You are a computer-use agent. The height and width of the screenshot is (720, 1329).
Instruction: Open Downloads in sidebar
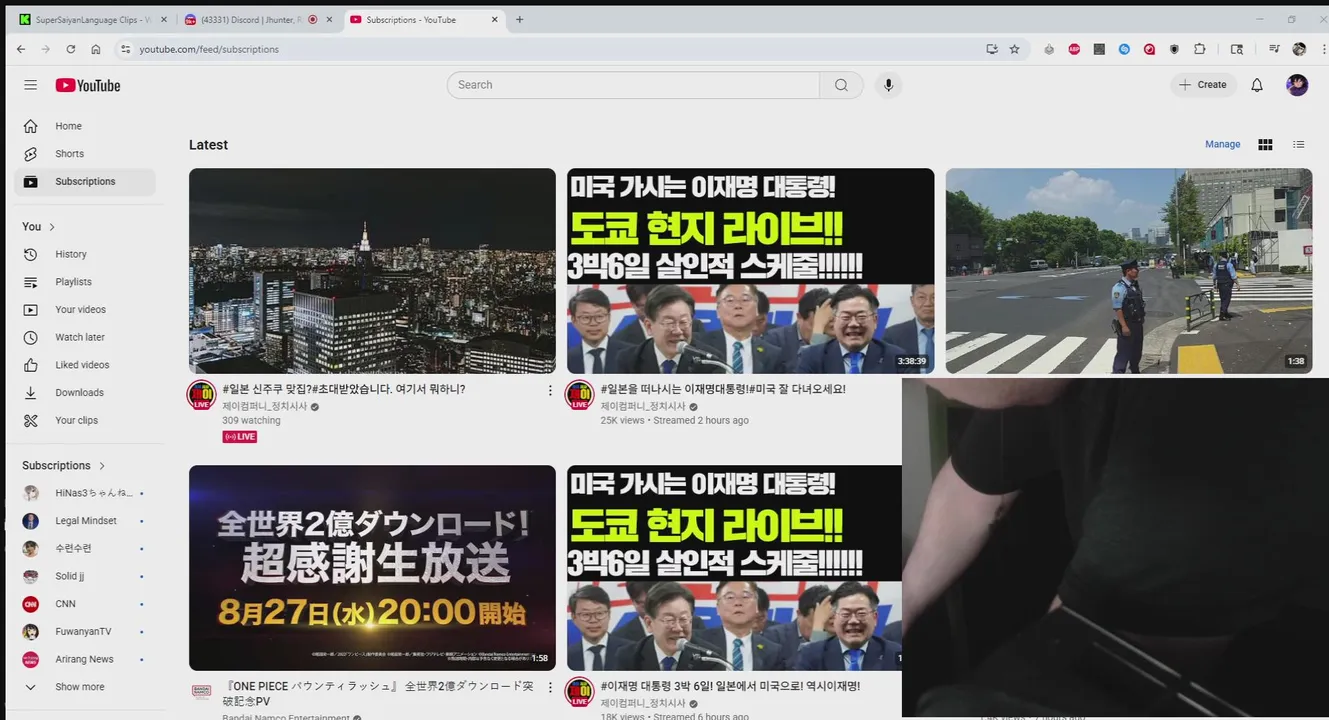point(85,393)
